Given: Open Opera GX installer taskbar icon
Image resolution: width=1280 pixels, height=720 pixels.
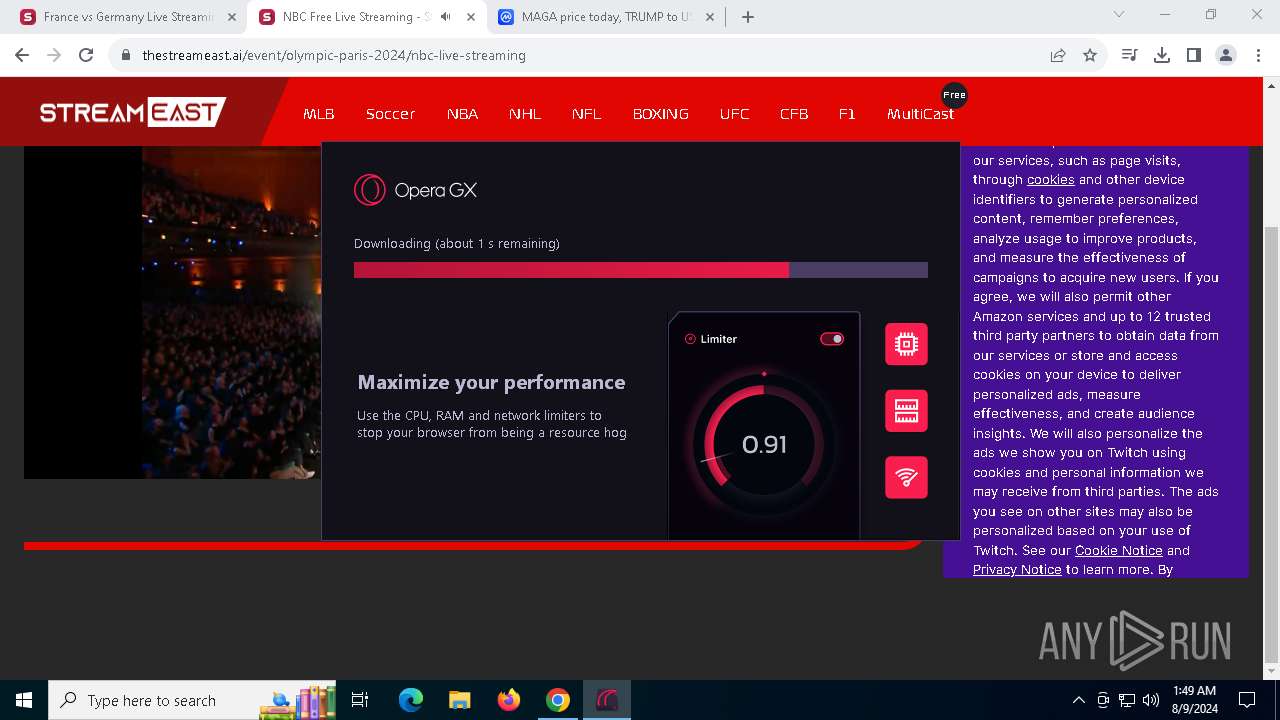Looking at the screenshot, I should (607, 700).
